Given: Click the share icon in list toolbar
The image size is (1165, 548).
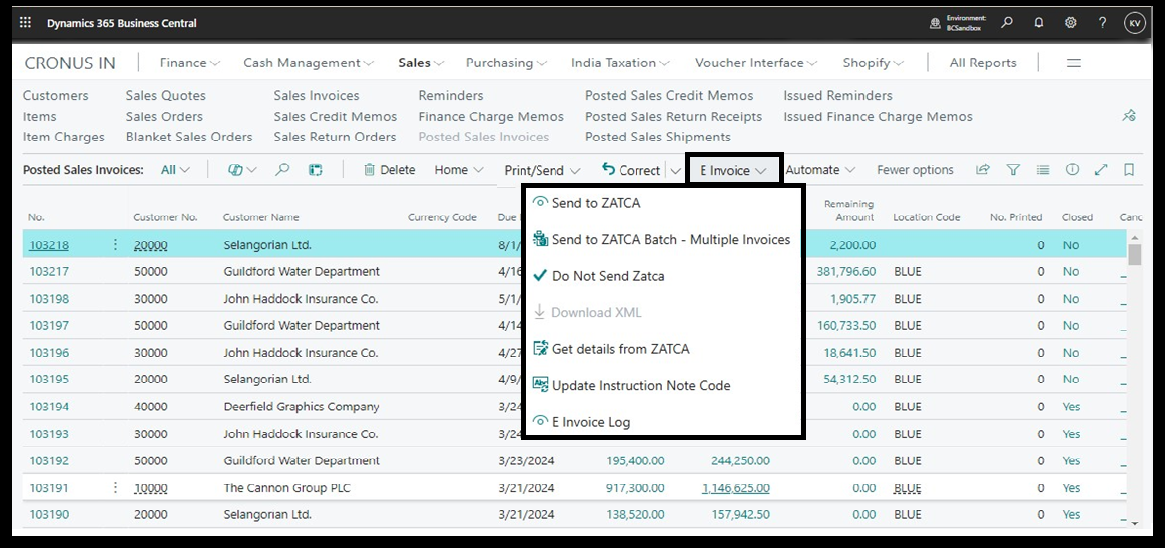Looking at the screenshot, I should [x=983, y=170].
